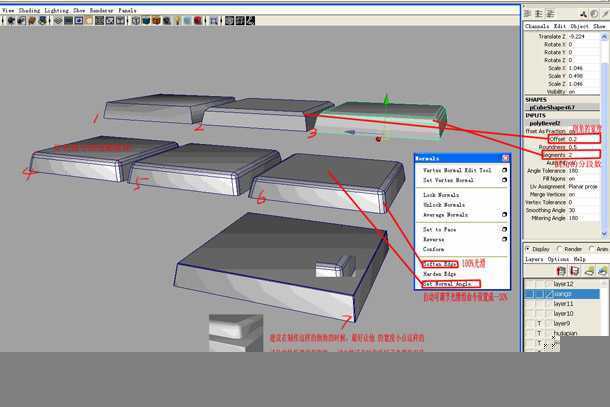The image size is (610, 407).
Task: Choose Lock Normals in Normals menu
Action: [x=441, y=195]
